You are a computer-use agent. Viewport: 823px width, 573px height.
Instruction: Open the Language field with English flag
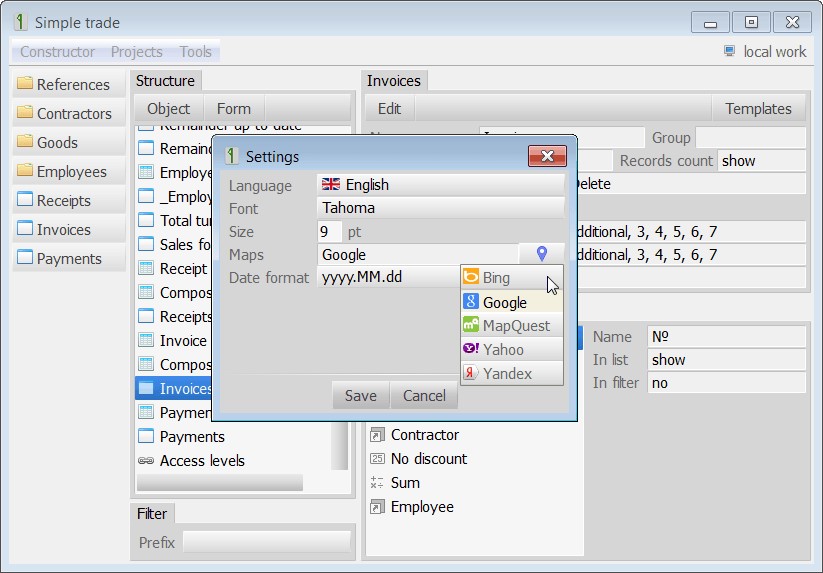[x=440, y=185]
